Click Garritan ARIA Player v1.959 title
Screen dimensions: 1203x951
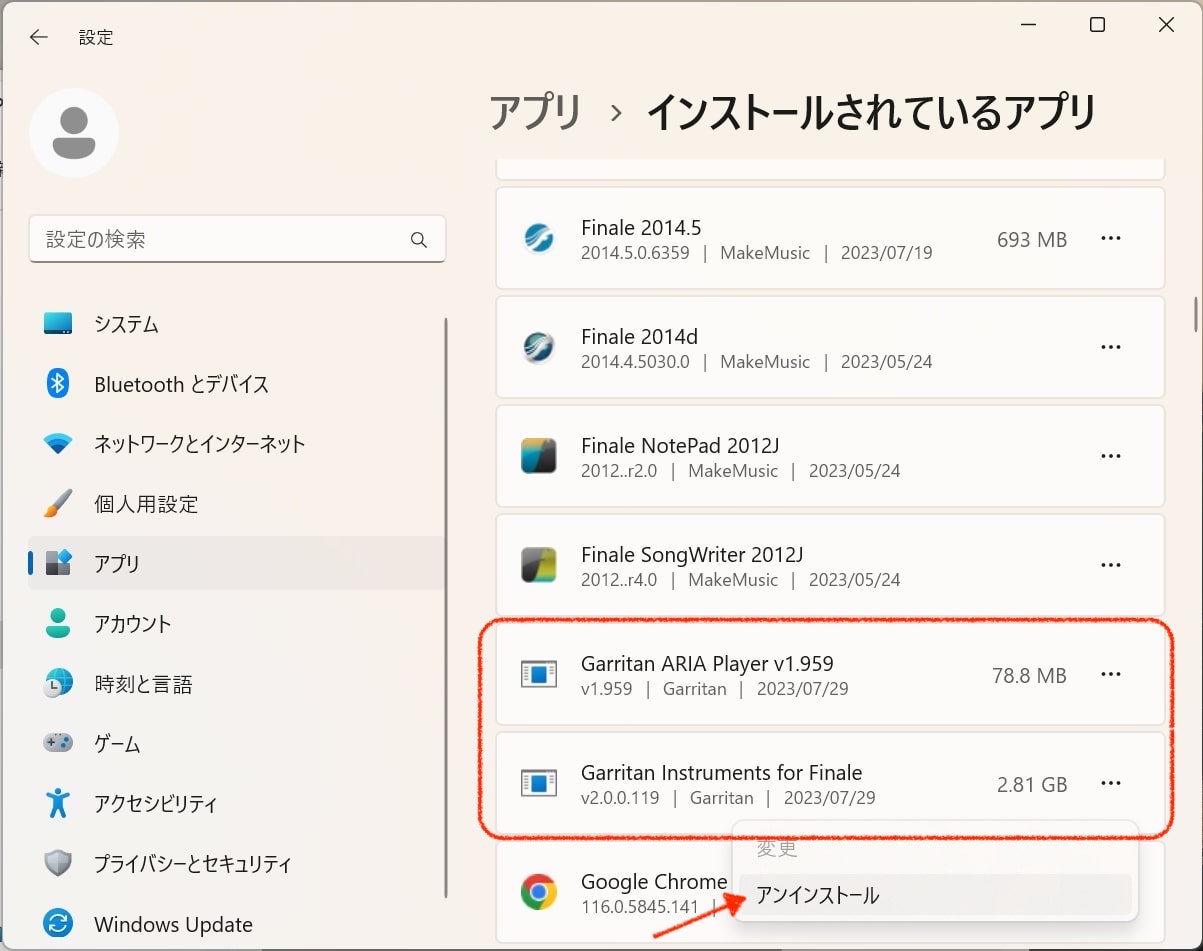click(707, 663)
